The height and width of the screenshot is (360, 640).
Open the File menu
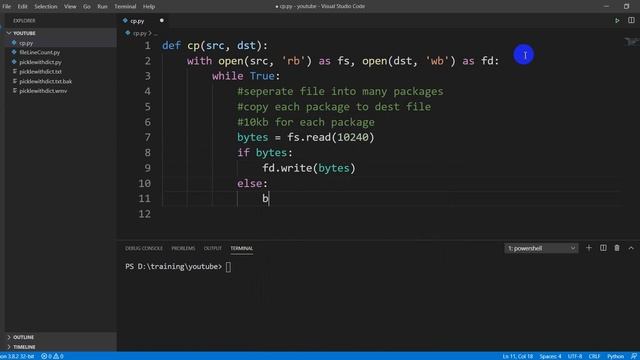coord(7,7)
